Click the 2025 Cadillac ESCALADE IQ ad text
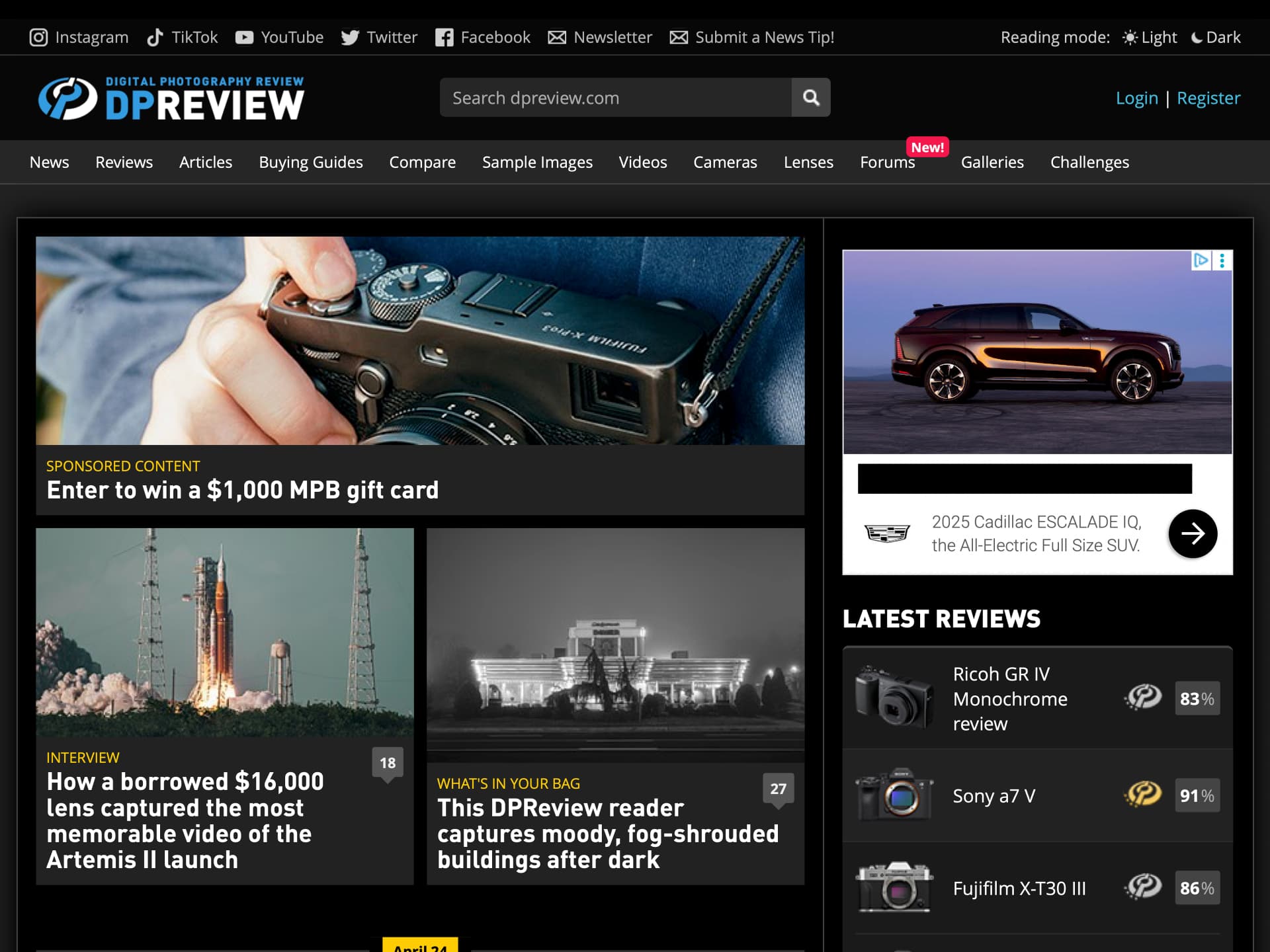The width and height of the screenshot is (1270, 952). 1037,534
